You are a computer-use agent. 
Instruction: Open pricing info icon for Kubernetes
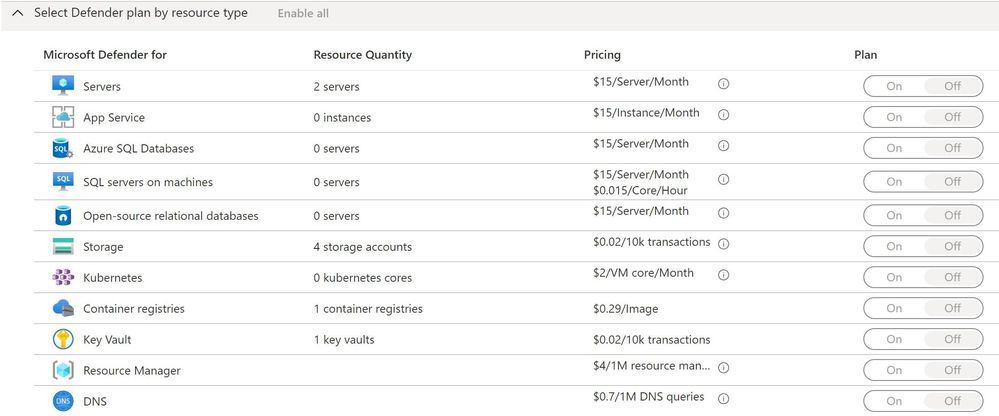click(x=723, y=275)
